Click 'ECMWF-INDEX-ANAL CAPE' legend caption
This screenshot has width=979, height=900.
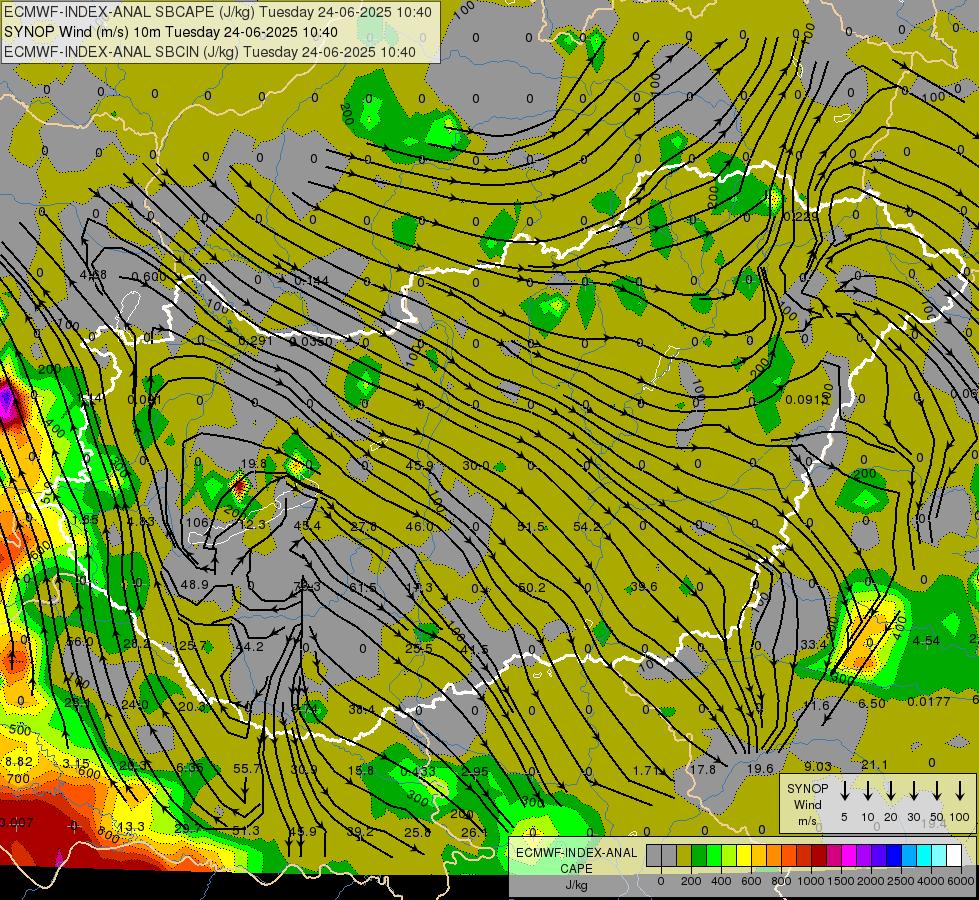[576, 861]
